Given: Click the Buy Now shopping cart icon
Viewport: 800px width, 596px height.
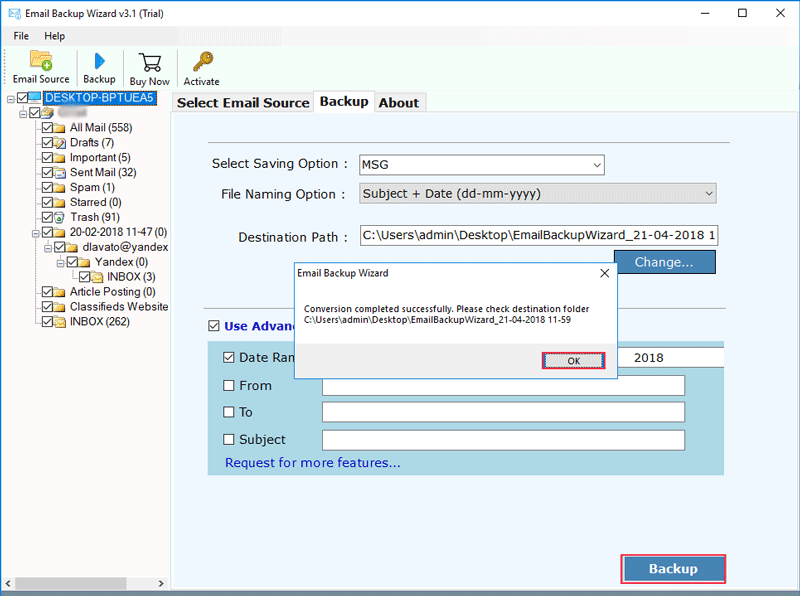Looking at the screenshot, I should coord(149,67).
